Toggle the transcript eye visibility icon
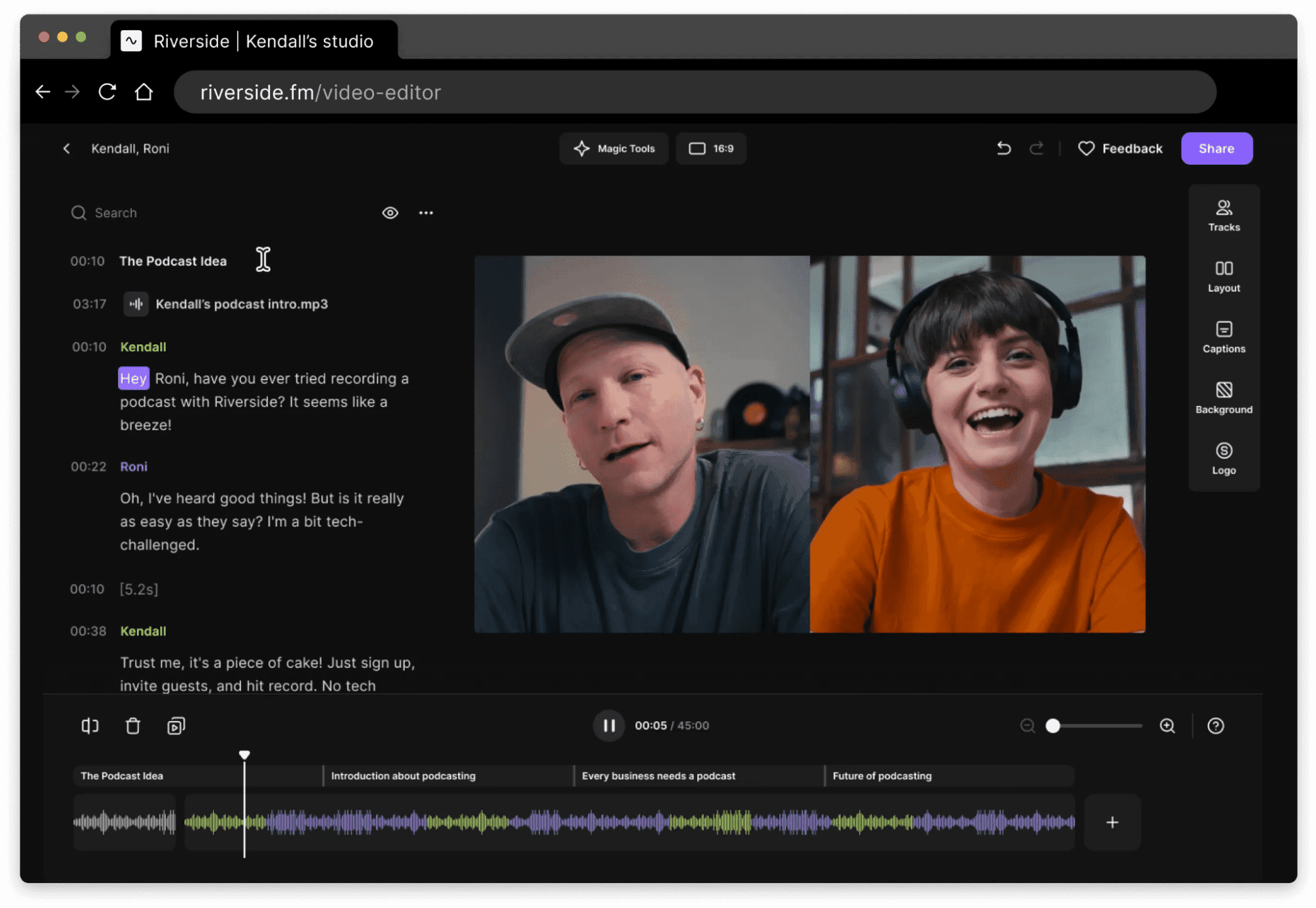The width and height of the screenshot is (1316, 908). point(390,213)
